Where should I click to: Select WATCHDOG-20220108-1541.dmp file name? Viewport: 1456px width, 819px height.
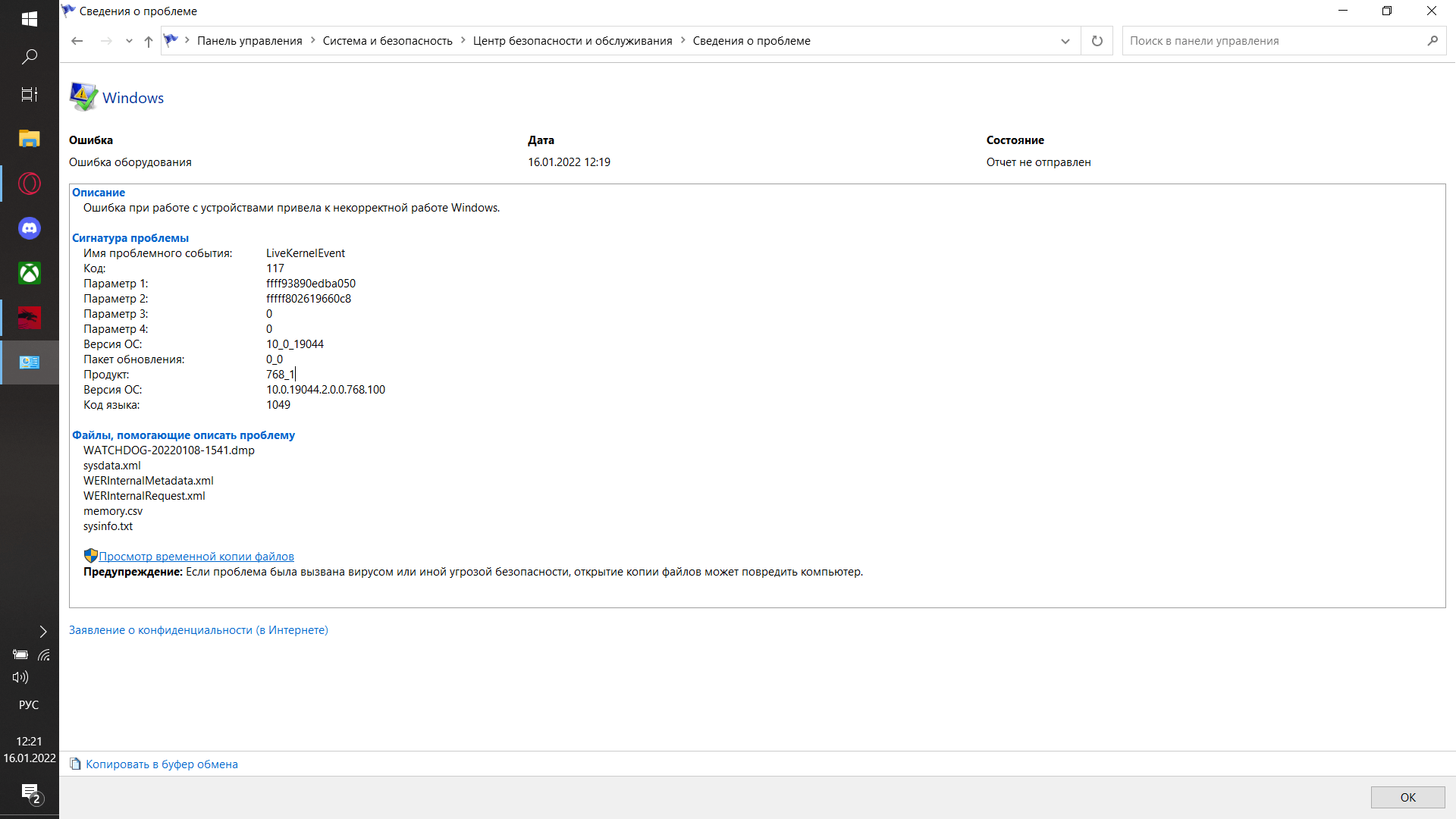169,450
